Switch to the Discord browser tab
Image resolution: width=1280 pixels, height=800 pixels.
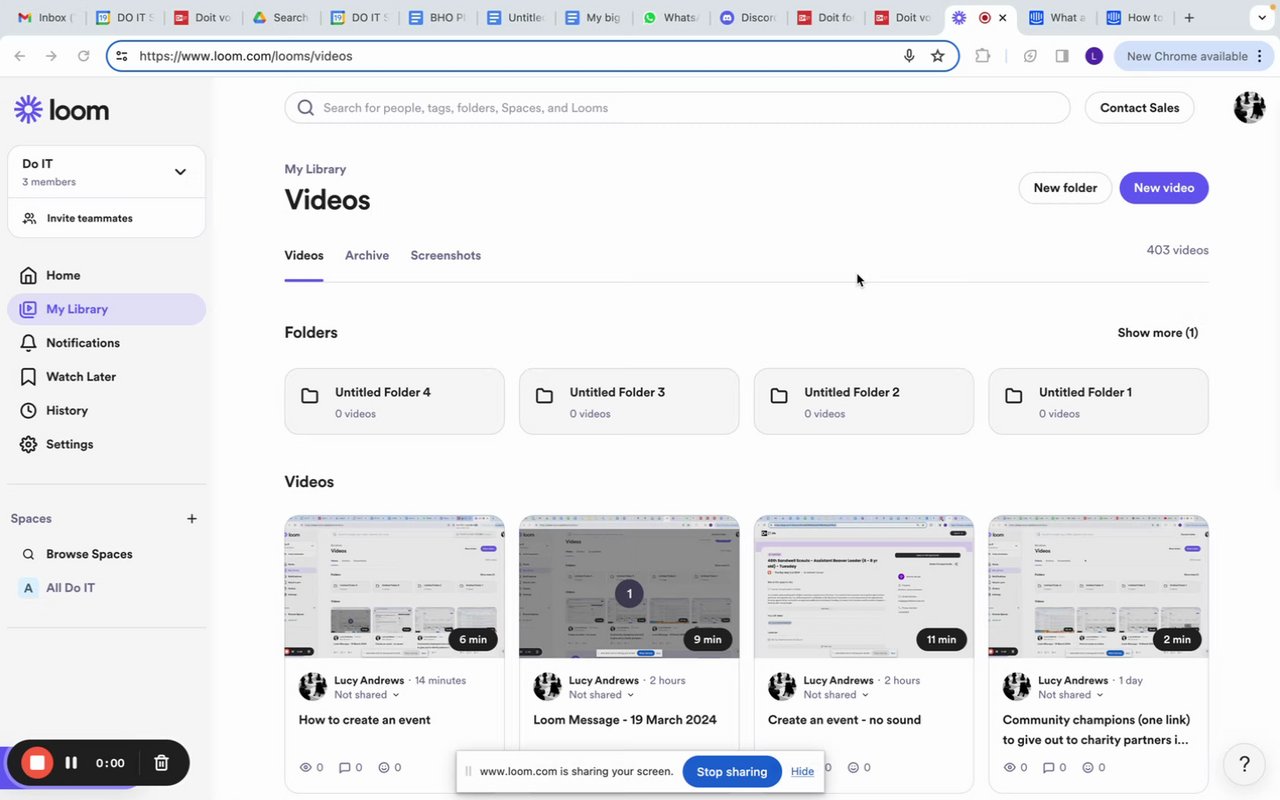pos(747,17)
